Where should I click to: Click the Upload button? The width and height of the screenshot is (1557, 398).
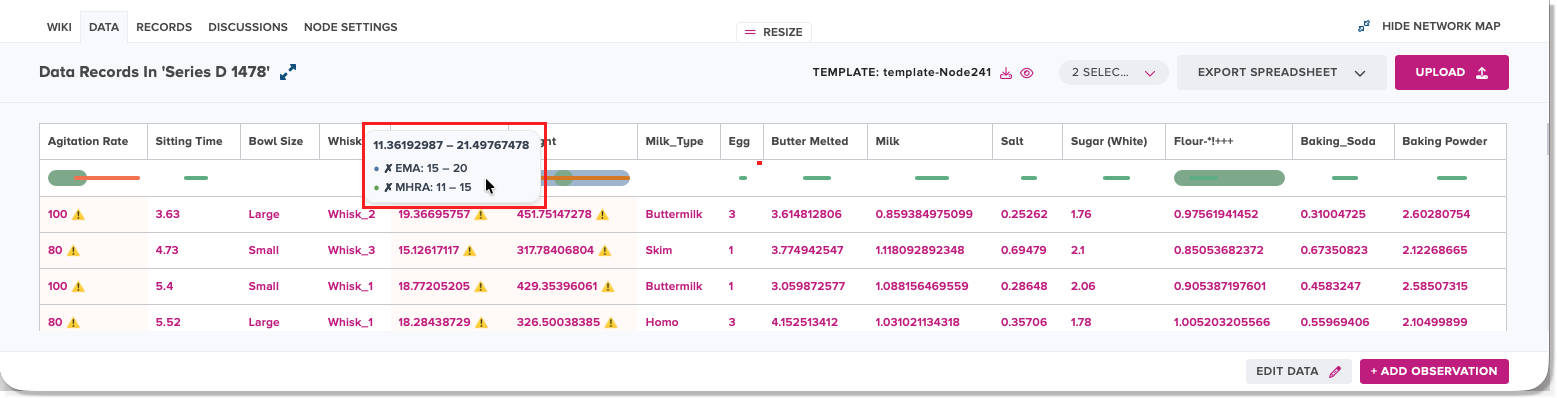[1452, 73]
